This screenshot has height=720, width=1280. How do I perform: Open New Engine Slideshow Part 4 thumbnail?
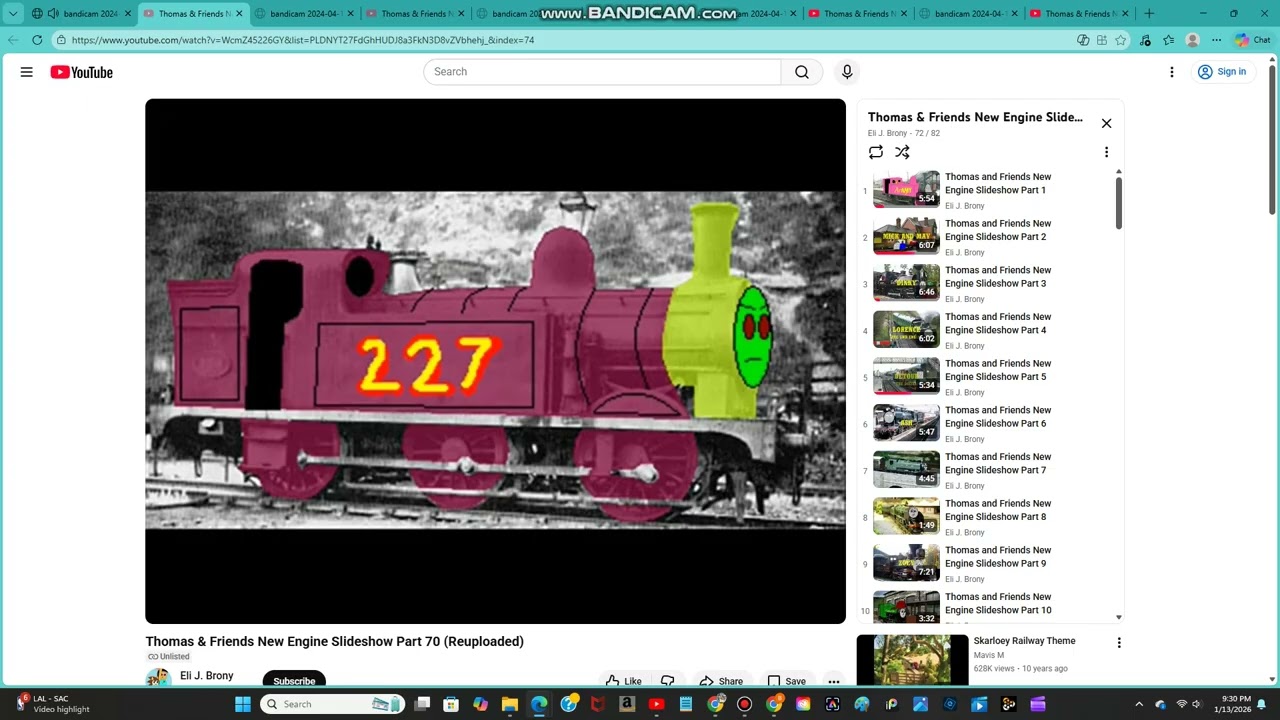[x=906, y=330]
